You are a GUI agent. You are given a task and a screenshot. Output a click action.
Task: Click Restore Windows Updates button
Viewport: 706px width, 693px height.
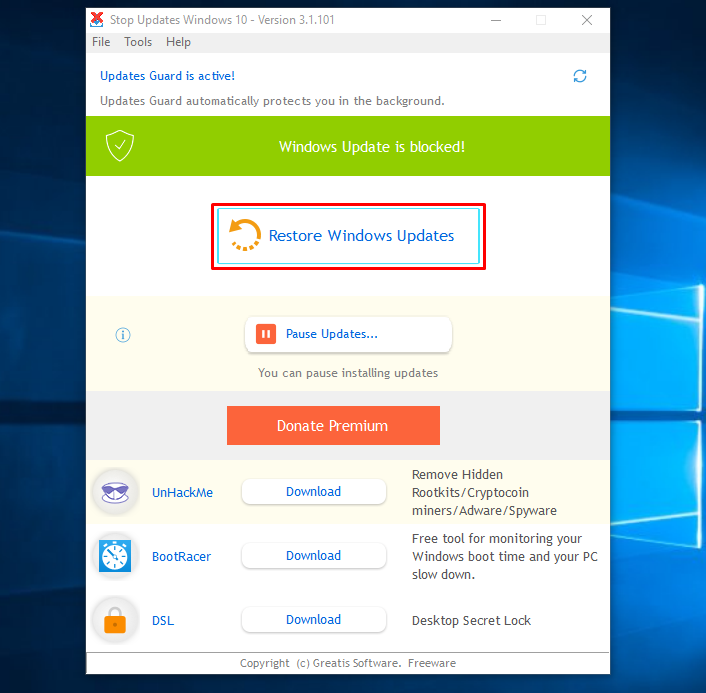click(x=348, y=236)
